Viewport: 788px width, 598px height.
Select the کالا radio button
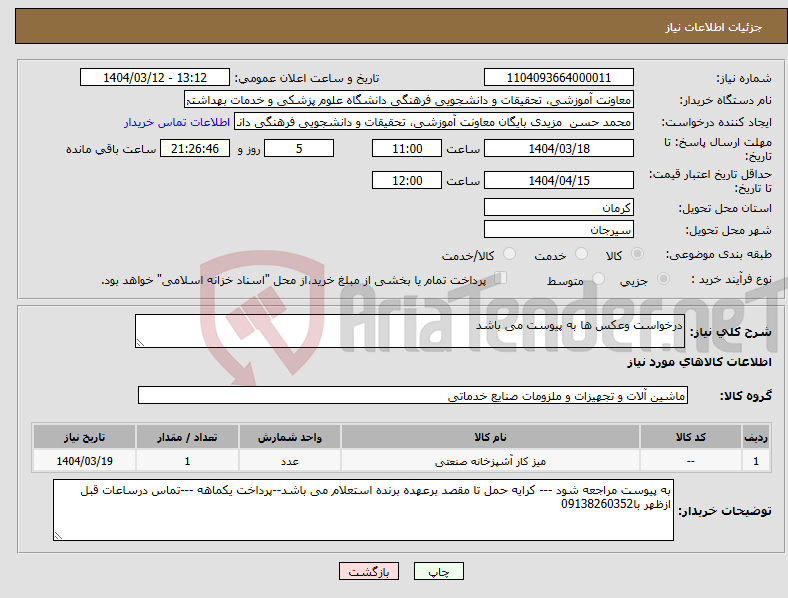pos(637,254)
